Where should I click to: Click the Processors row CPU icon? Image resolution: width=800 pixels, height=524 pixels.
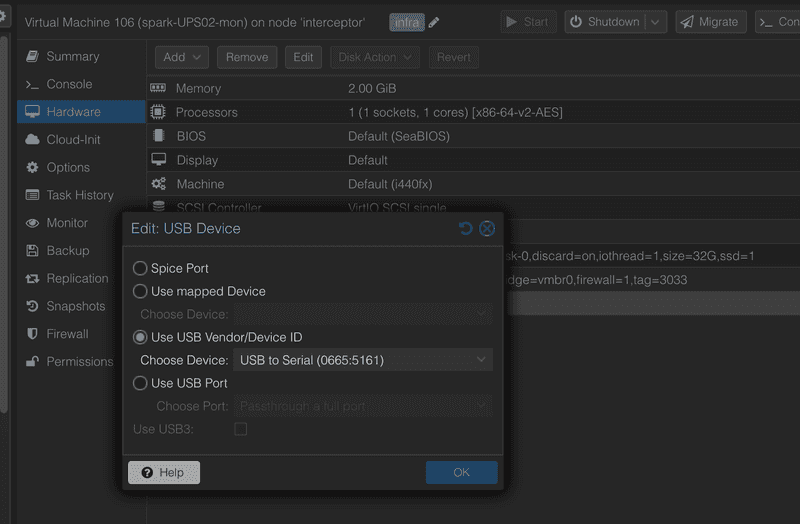point(158,113)
